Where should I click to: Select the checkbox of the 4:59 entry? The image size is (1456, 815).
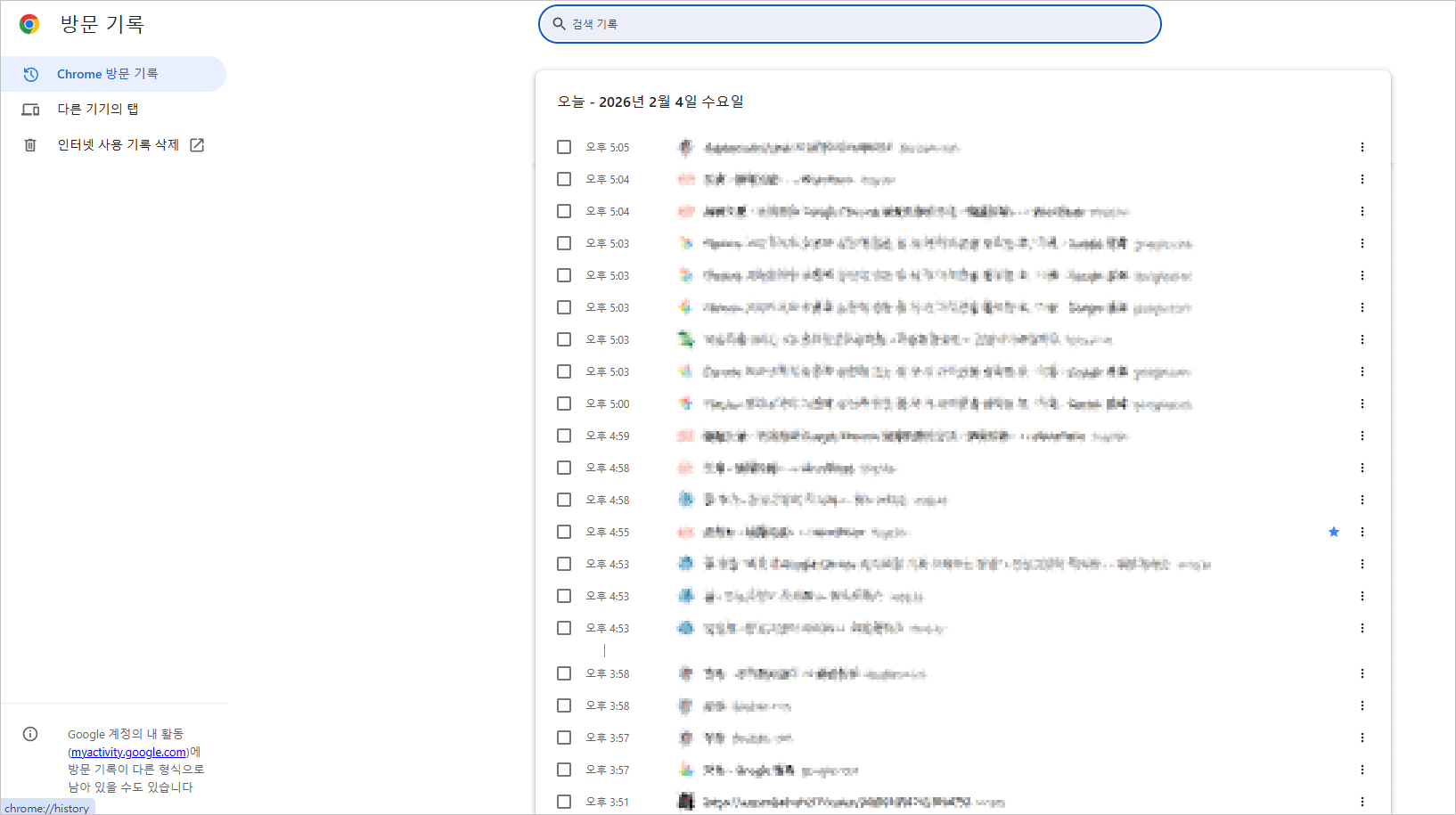(563, 436)
